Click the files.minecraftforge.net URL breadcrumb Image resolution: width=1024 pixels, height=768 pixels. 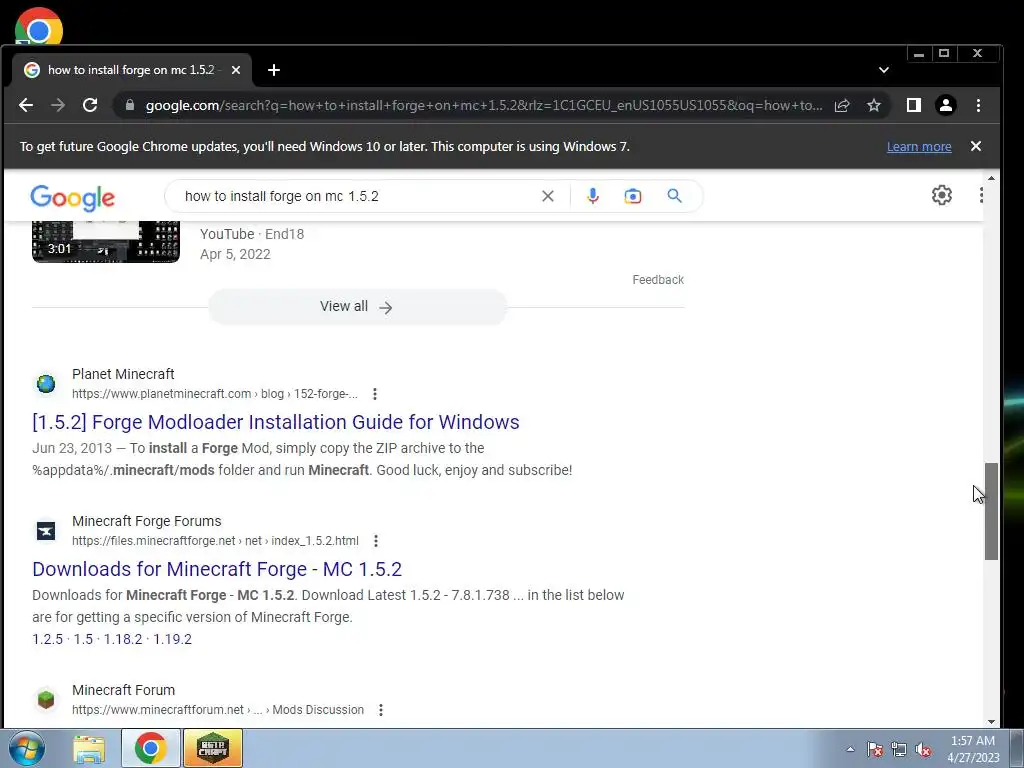coord(215,541)
